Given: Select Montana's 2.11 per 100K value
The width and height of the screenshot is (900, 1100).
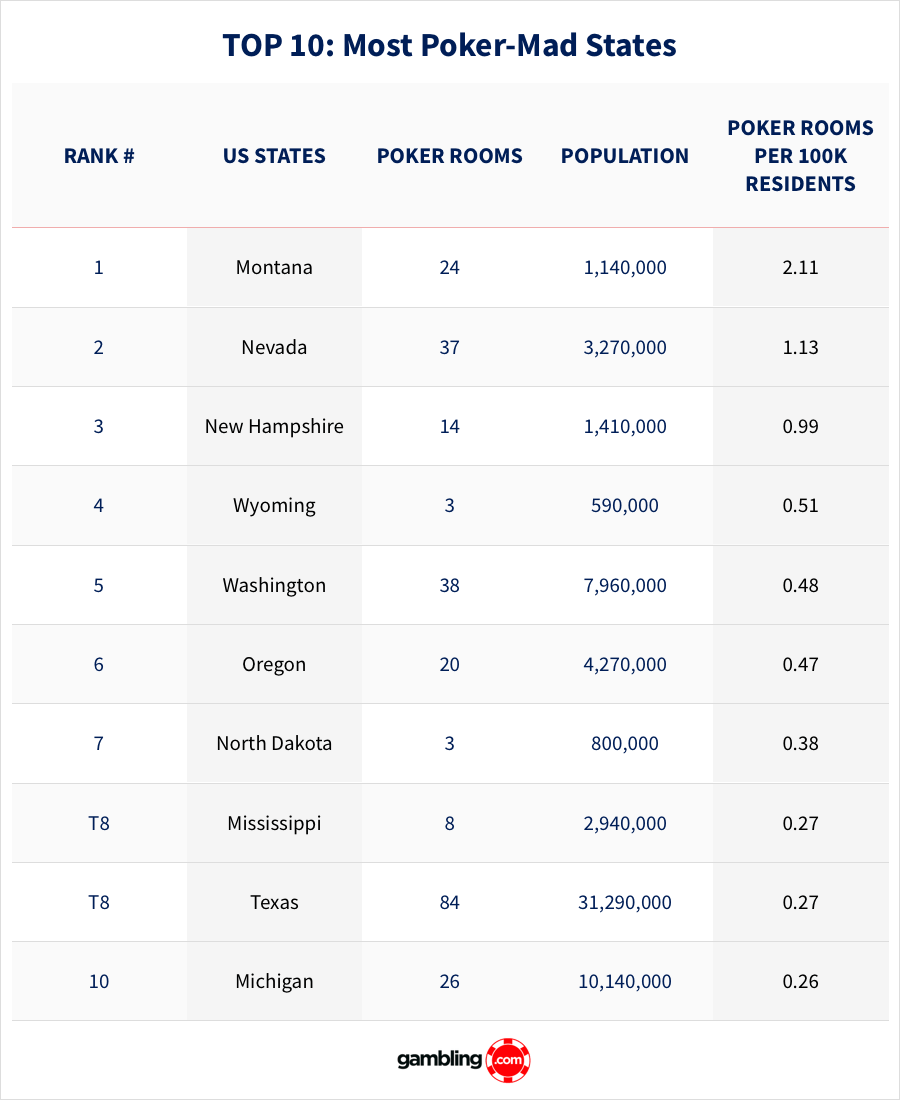Looking at the screenshot, I should pos(800,267).
